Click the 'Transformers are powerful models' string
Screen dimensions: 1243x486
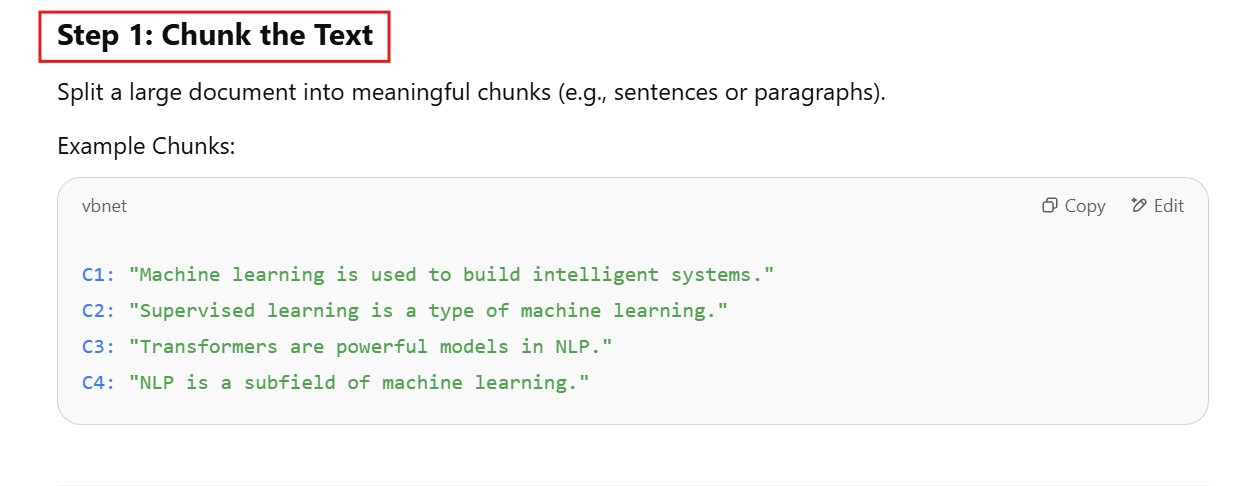pyautogui.click(x=370, y=346)
